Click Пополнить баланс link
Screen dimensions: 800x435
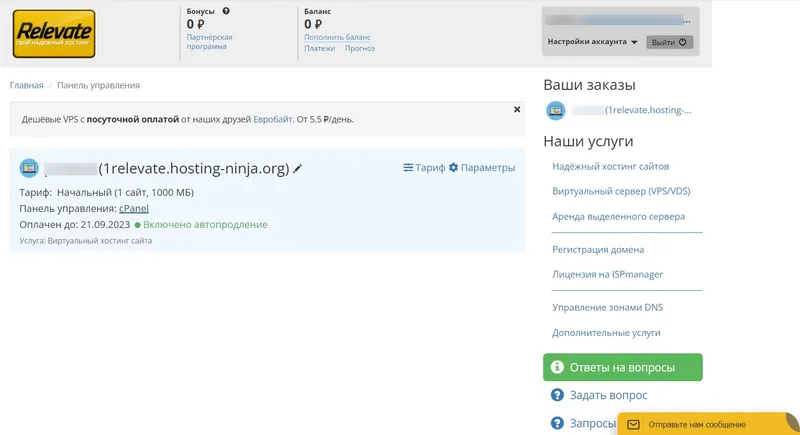point(337,37)
